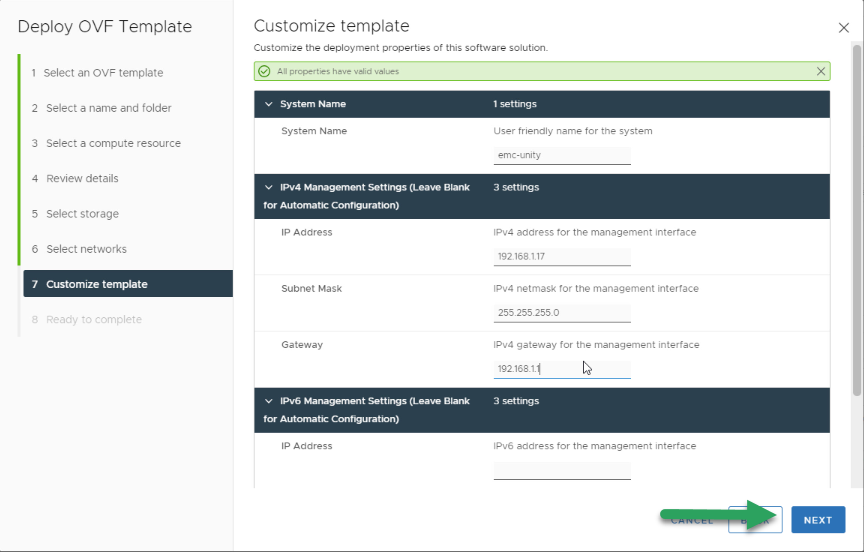Go to step 1 Select an OVF template
Screen dimensions: 864x552
[97, 73]
